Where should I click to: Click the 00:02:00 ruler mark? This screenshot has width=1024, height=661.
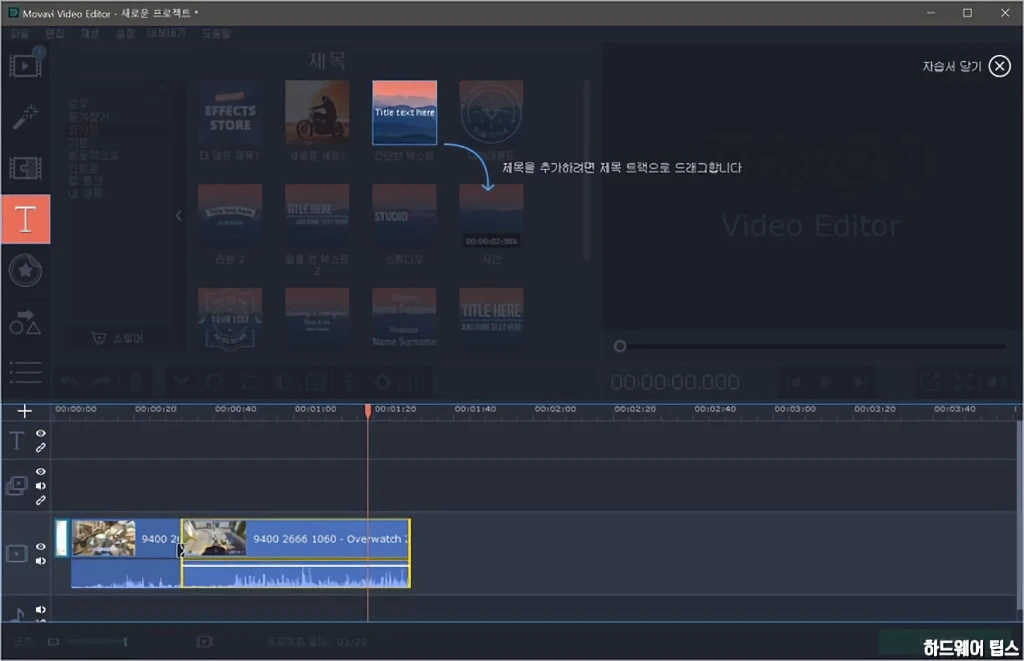coord(555,409)
